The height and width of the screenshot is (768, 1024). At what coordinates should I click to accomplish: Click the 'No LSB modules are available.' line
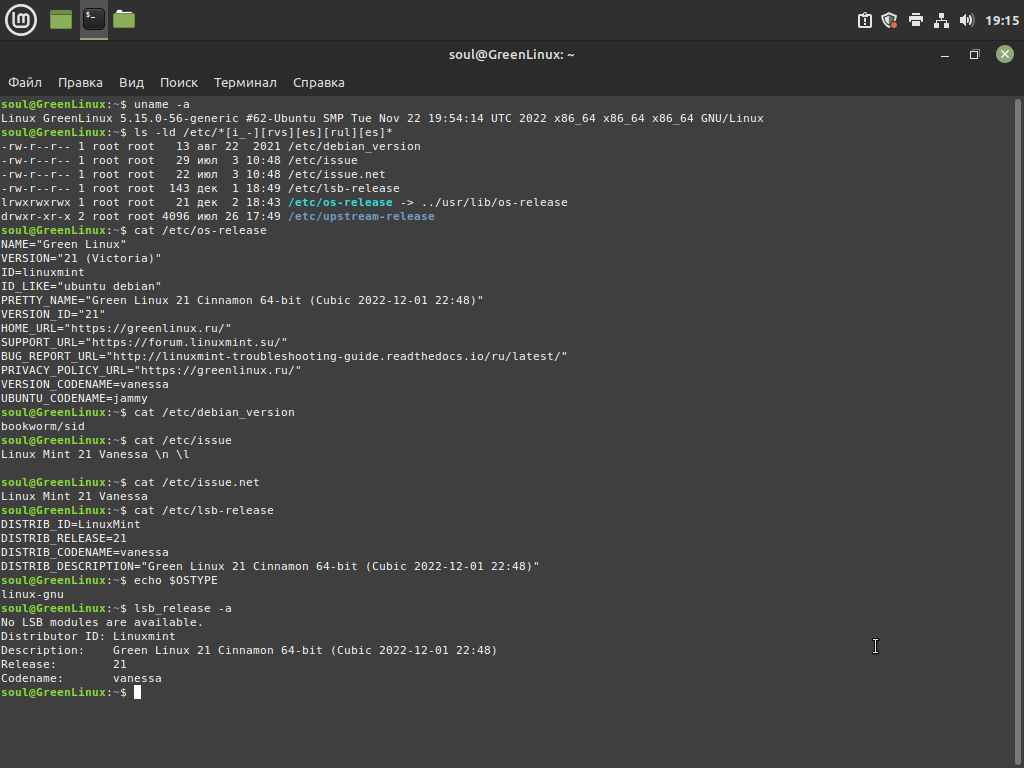[x=102, y=622]
